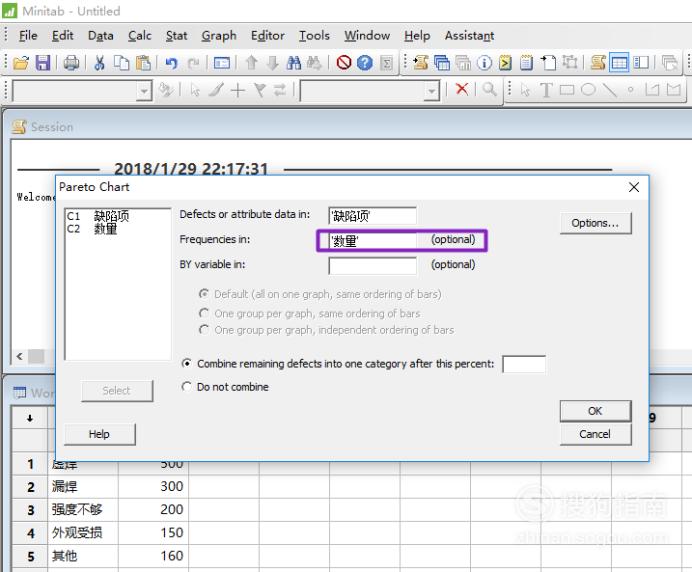
Task: Click the ellipse drawing tool icon
Action: pyautogui.click(x=588, y=90)
